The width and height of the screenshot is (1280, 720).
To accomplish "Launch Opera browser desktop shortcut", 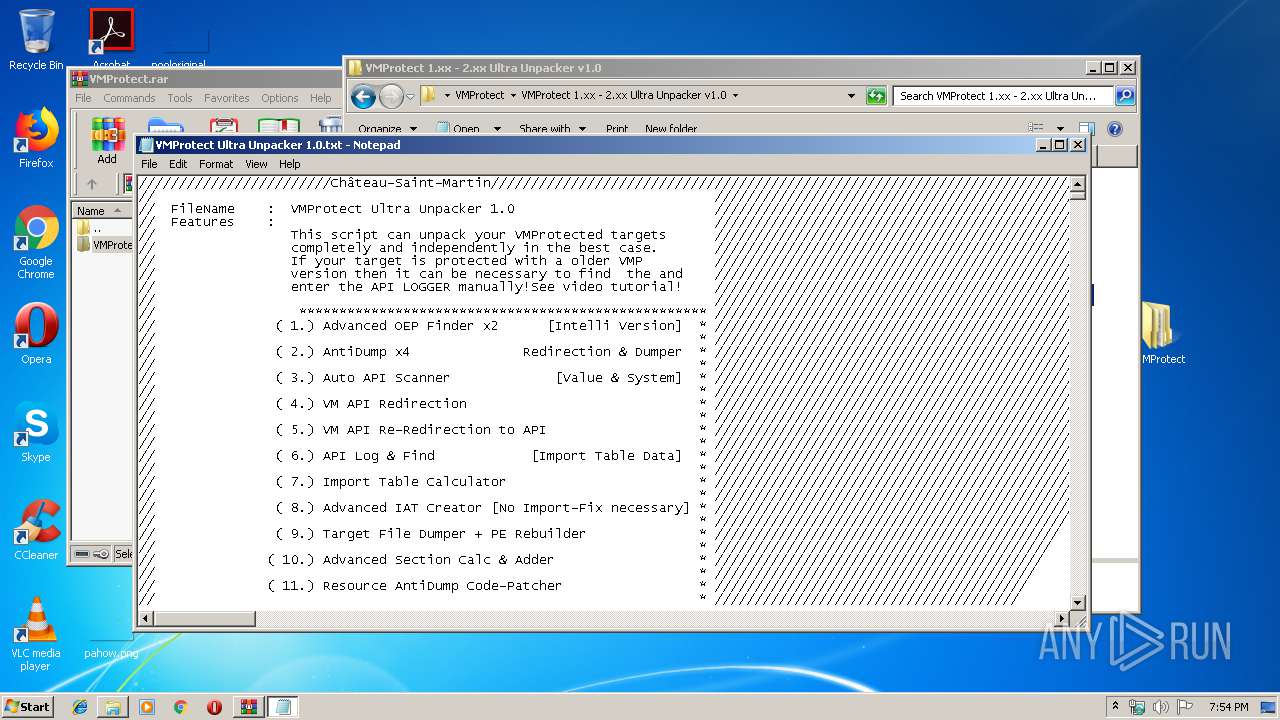I will (x=36, y=334).
